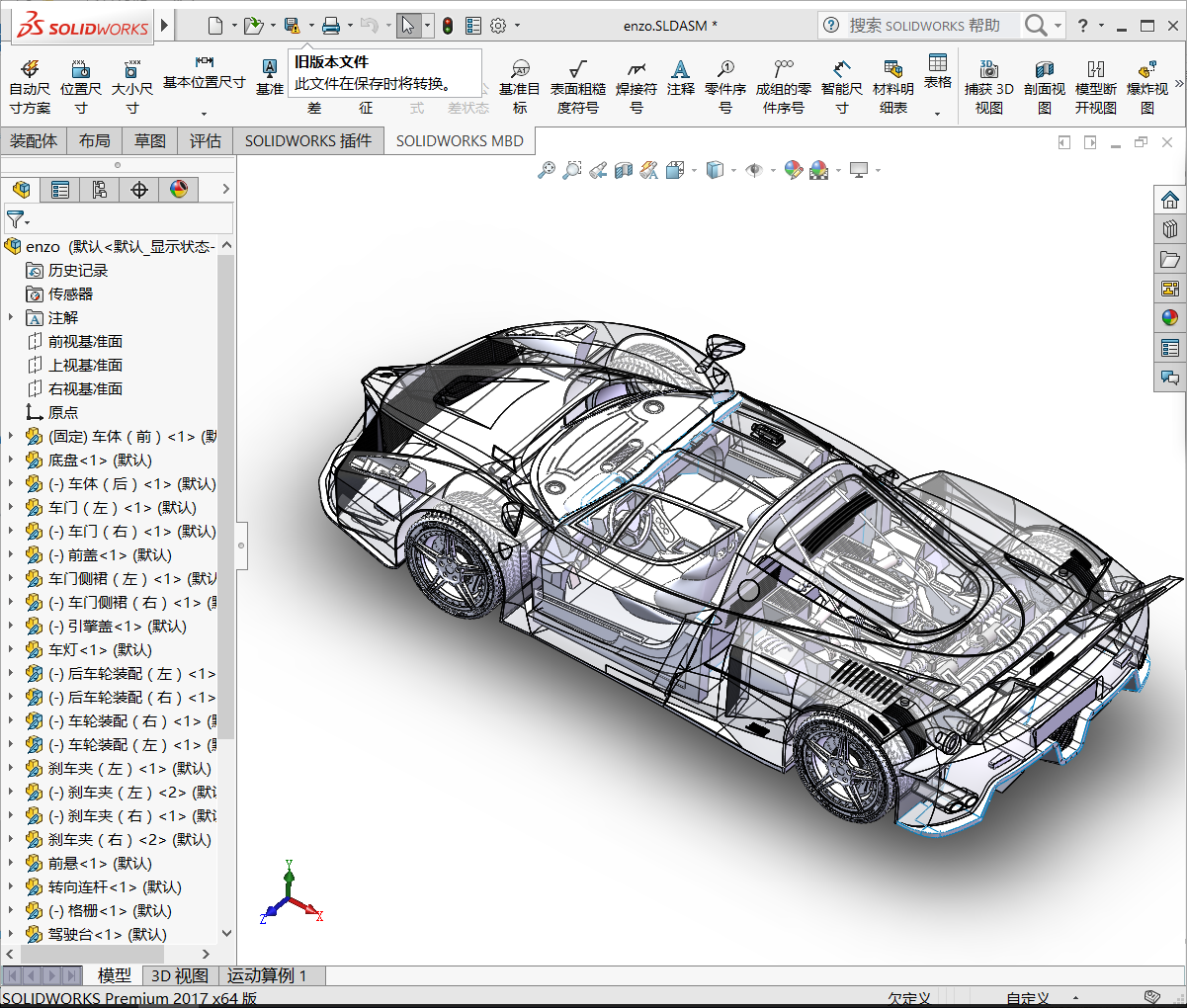The image size is (1187, 1008).
Task: Click the Edit Appearance color ball icon
Action: pos(793,170)
